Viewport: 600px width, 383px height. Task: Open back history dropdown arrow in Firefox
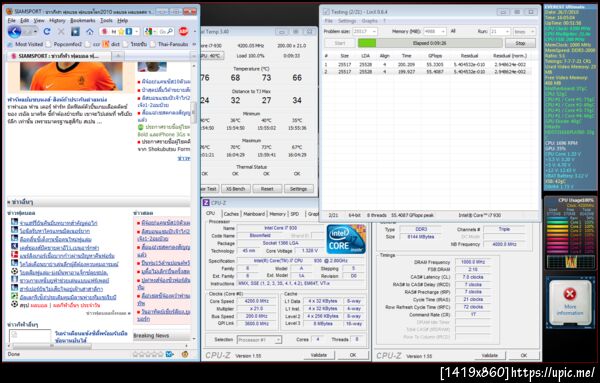click(35, 32)
